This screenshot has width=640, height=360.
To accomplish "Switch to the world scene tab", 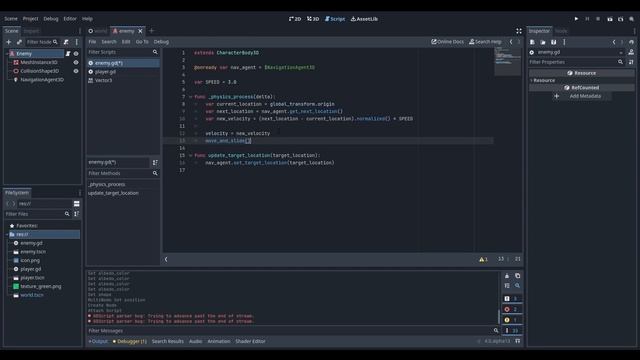I will click(x=98, y=31).
